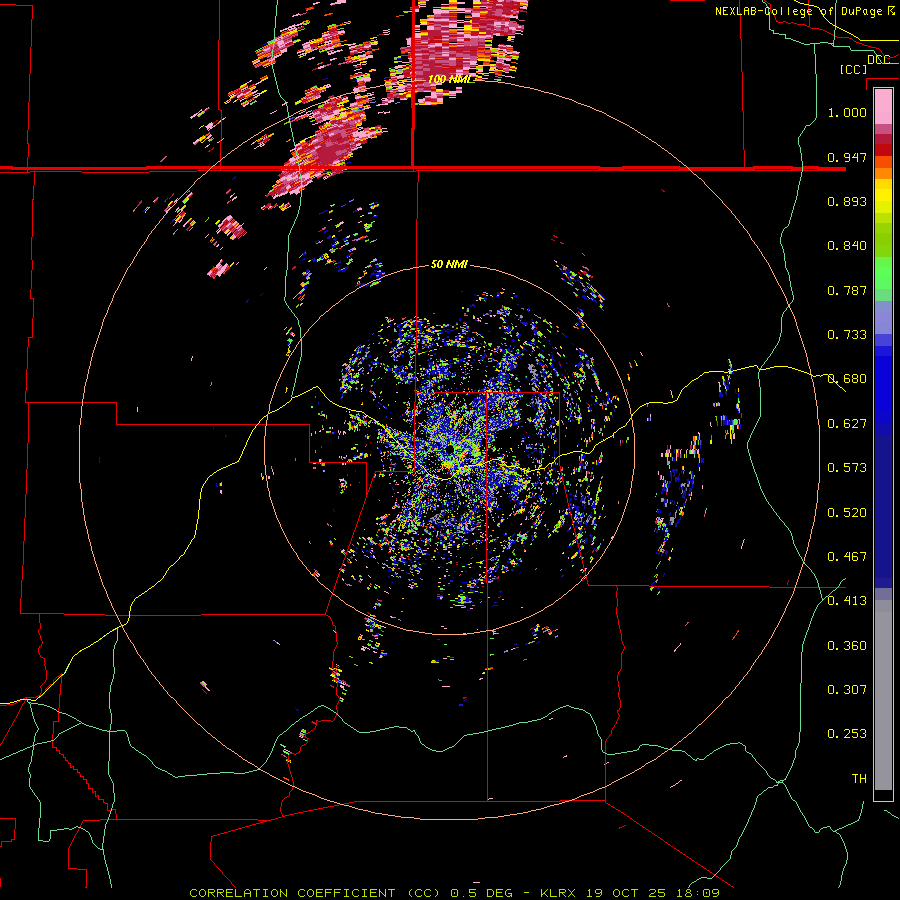Screen dimensions: 900x900
Task: Select the 1.000 color scale value
Action: point(847,112)
